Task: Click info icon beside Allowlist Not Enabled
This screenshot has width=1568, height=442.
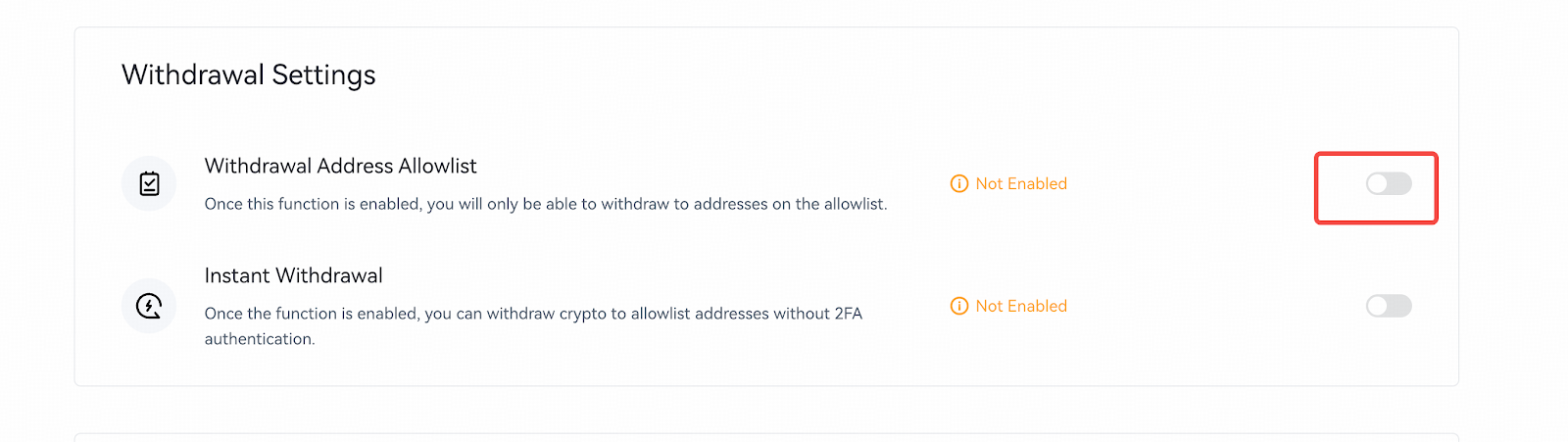Action: click(959, 183)
